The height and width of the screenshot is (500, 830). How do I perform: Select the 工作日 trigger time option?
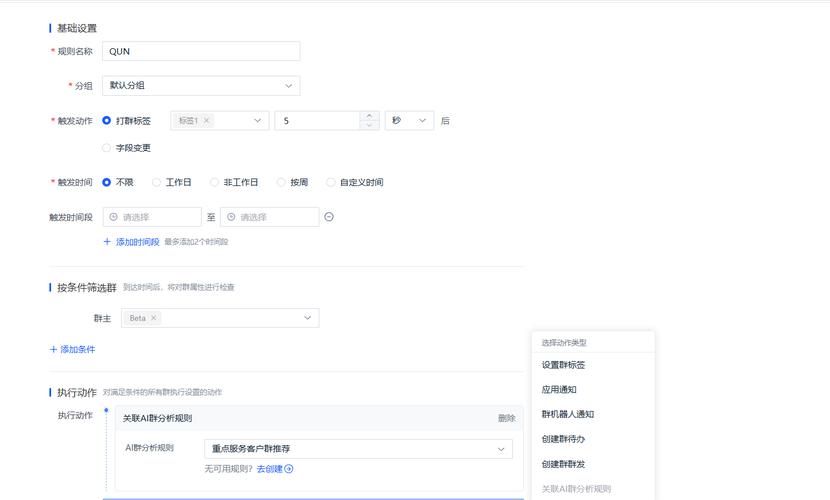156,182
